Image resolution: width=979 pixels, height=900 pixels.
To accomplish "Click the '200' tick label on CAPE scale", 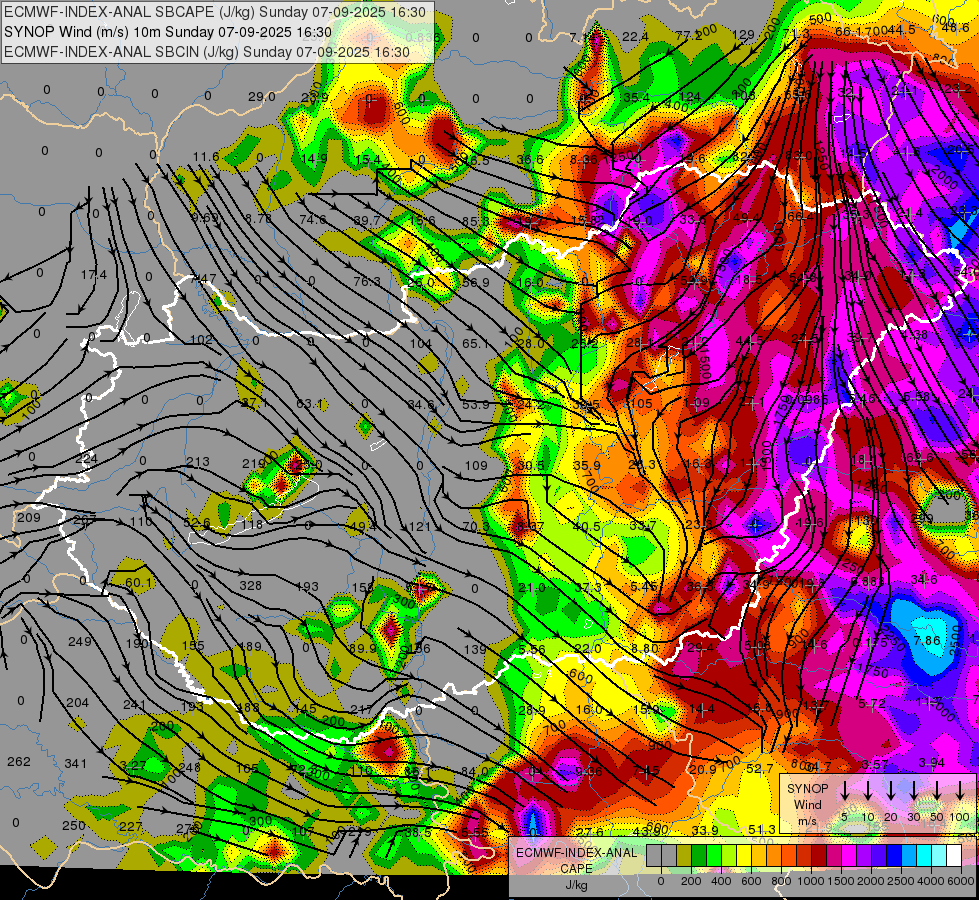I will point(691,881).
